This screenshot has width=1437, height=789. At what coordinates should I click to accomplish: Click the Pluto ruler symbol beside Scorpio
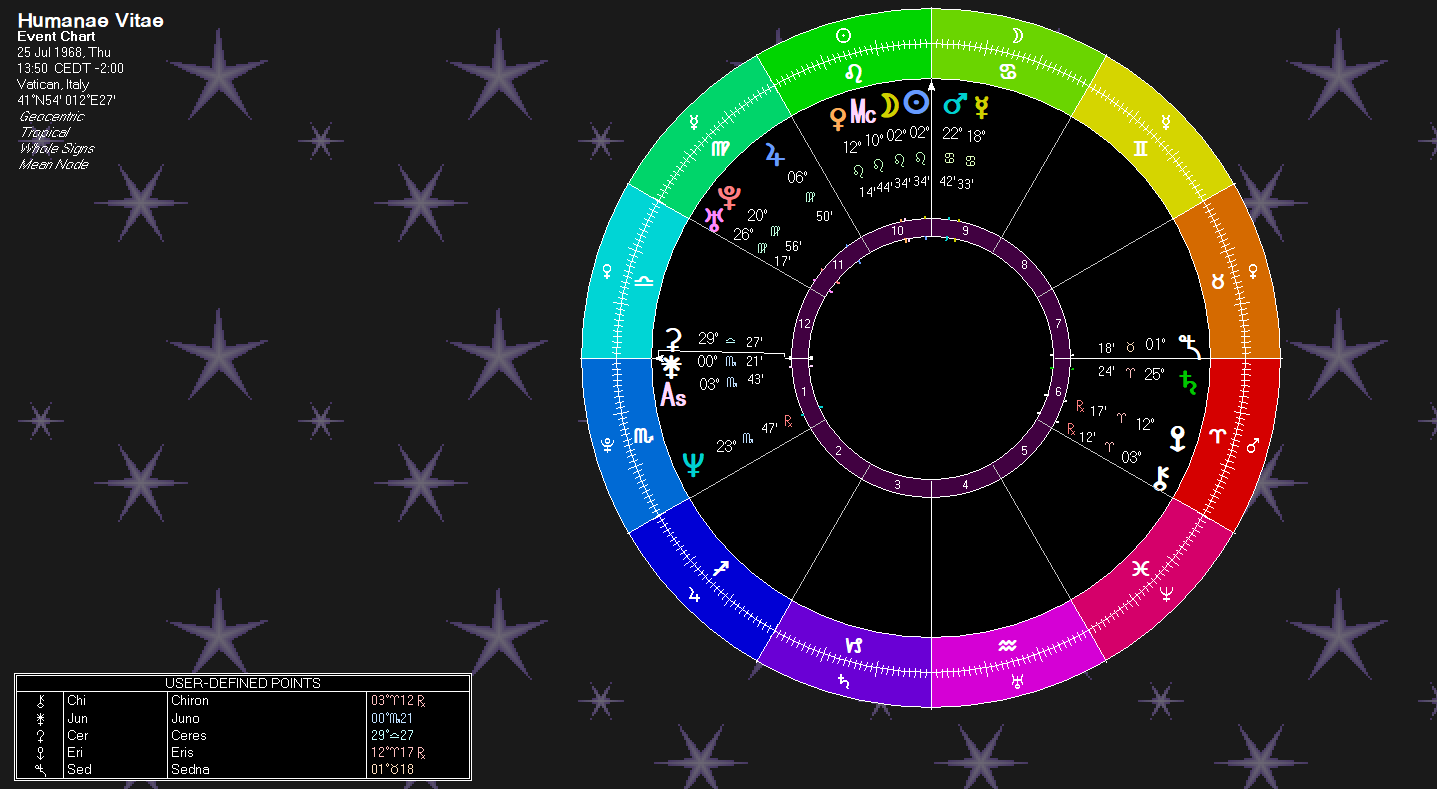[x=608, y=445]
